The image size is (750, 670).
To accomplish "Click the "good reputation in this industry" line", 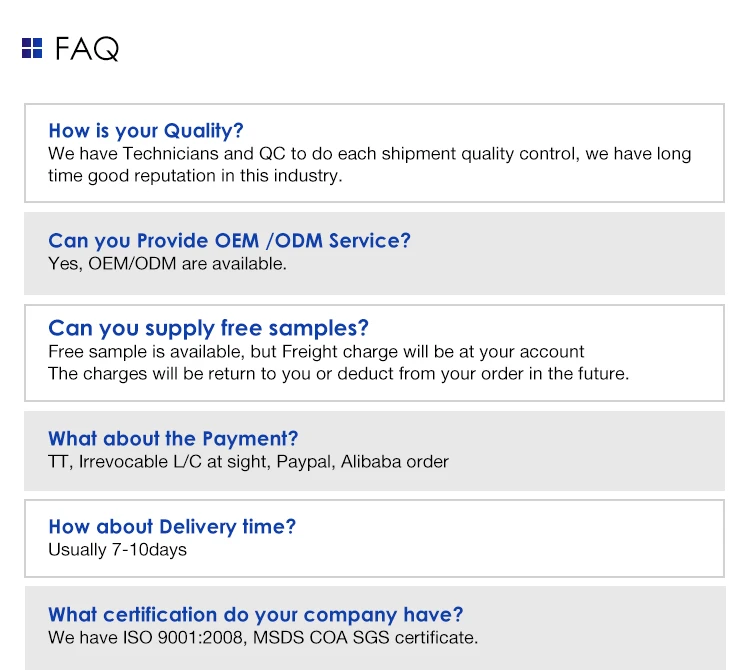I will tap(195, 176).
